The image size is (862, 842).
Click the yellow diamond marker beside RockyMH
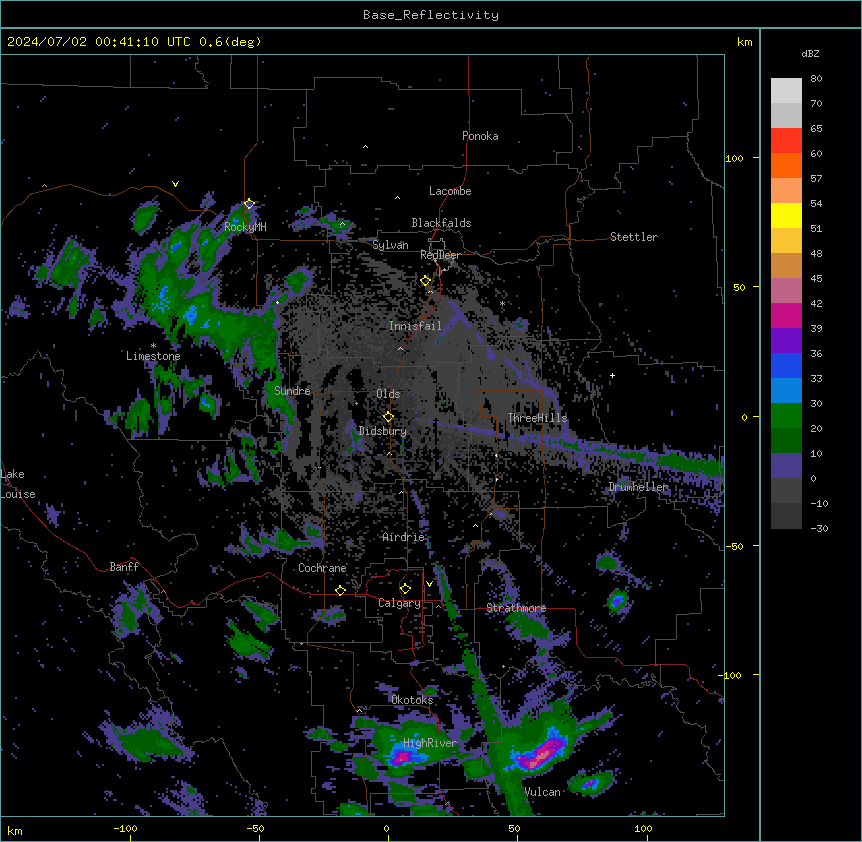pyautogui.click(x=249, y=204)
